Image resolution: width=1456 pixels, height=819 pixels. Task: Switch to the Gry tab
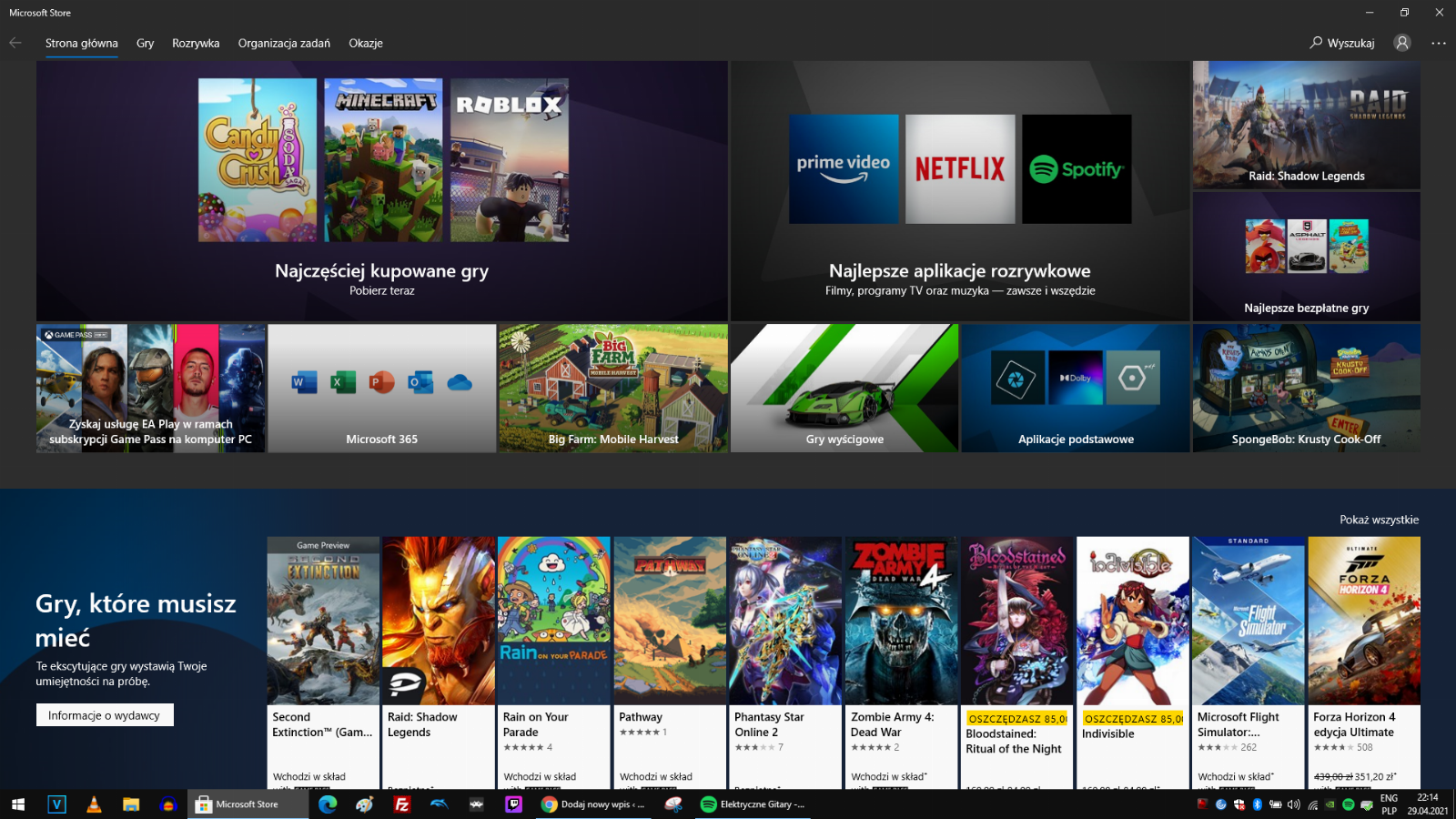coord(146,43)
